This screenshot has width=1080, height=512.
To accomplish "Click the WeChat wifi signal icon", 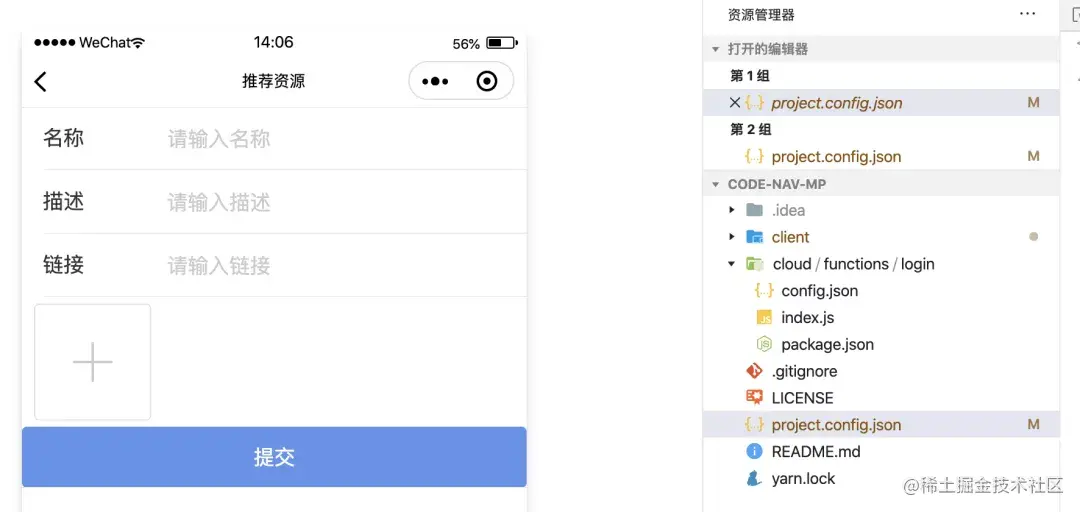I will [138, 43].
